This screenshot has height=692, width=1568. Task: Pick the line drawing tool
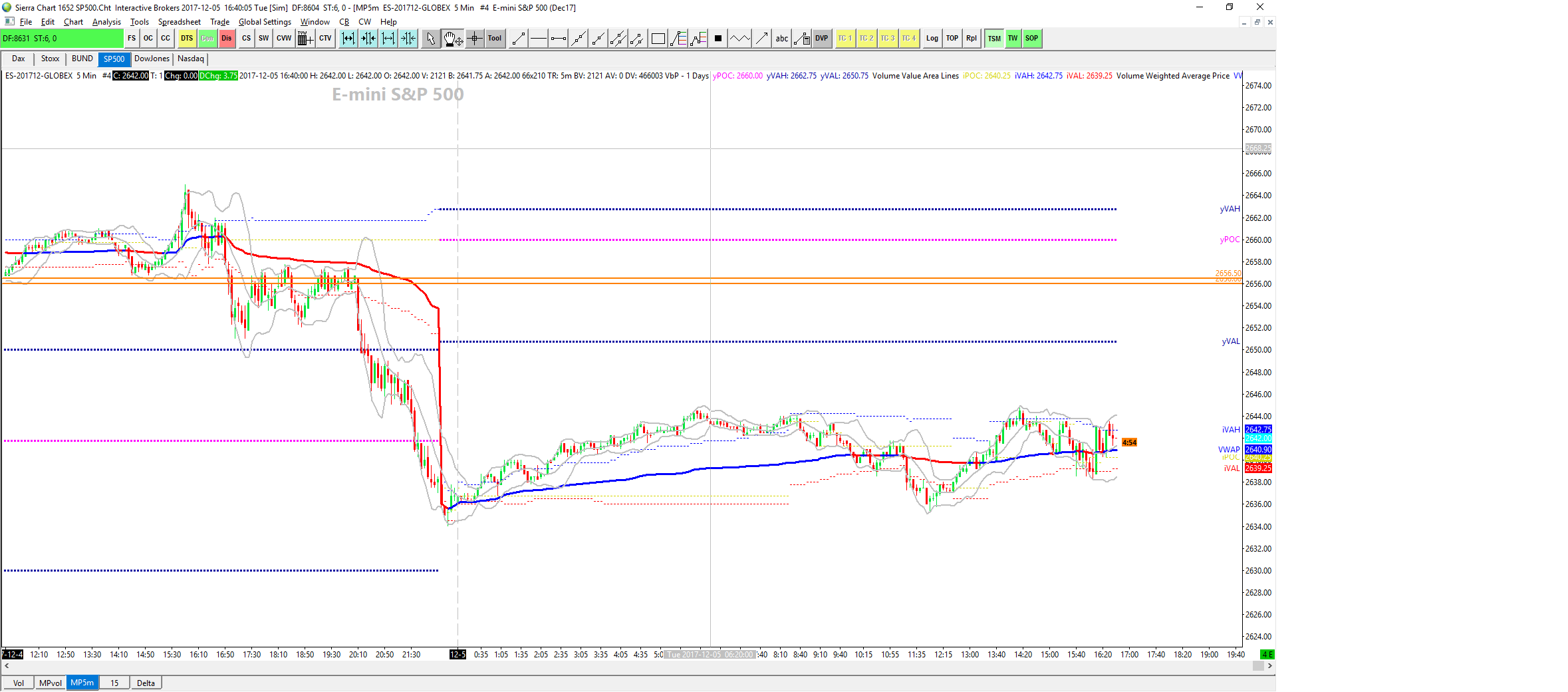519,39
